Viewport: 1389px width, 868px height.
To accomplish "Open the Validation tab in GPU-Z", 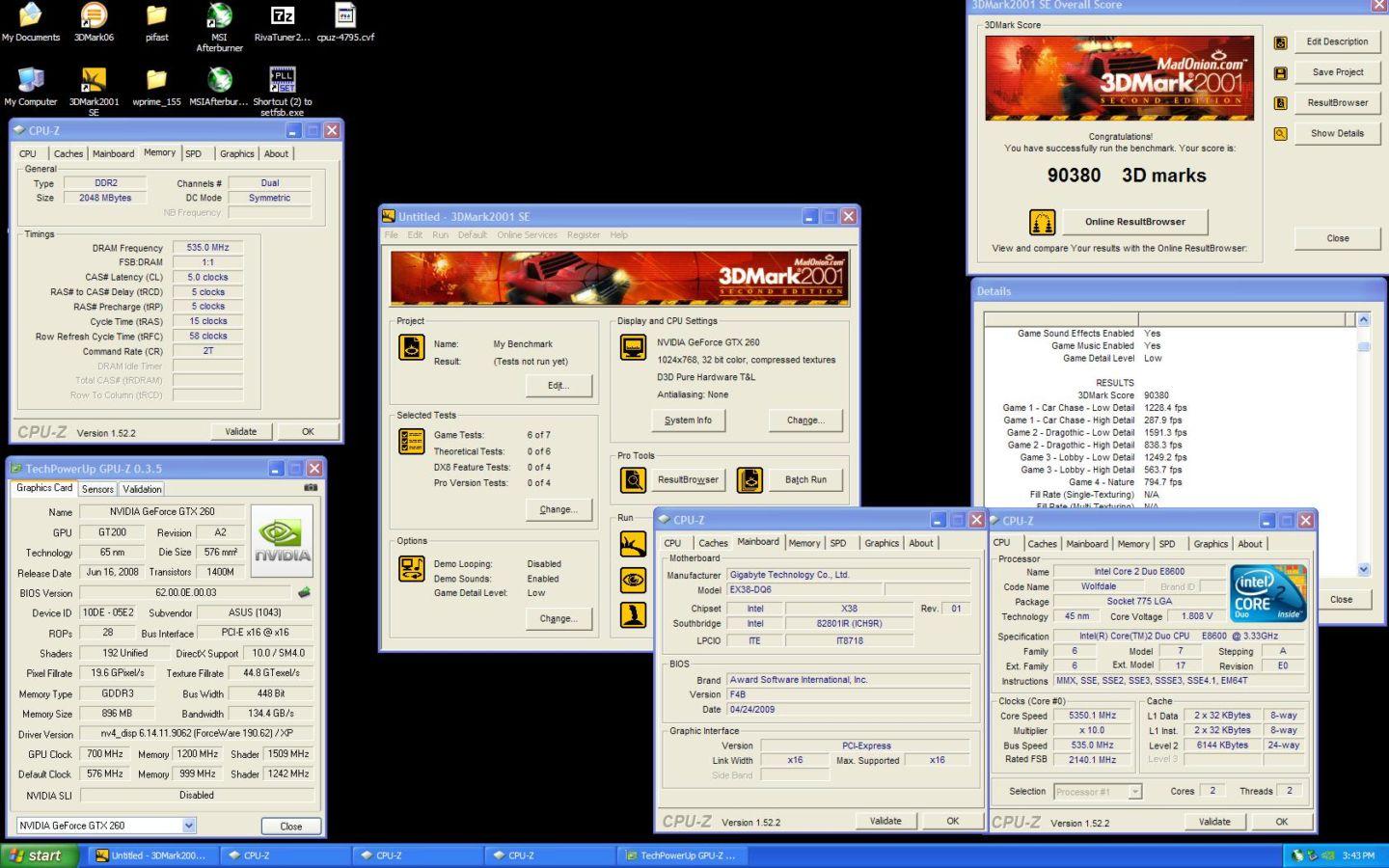I will pos(143,489).
